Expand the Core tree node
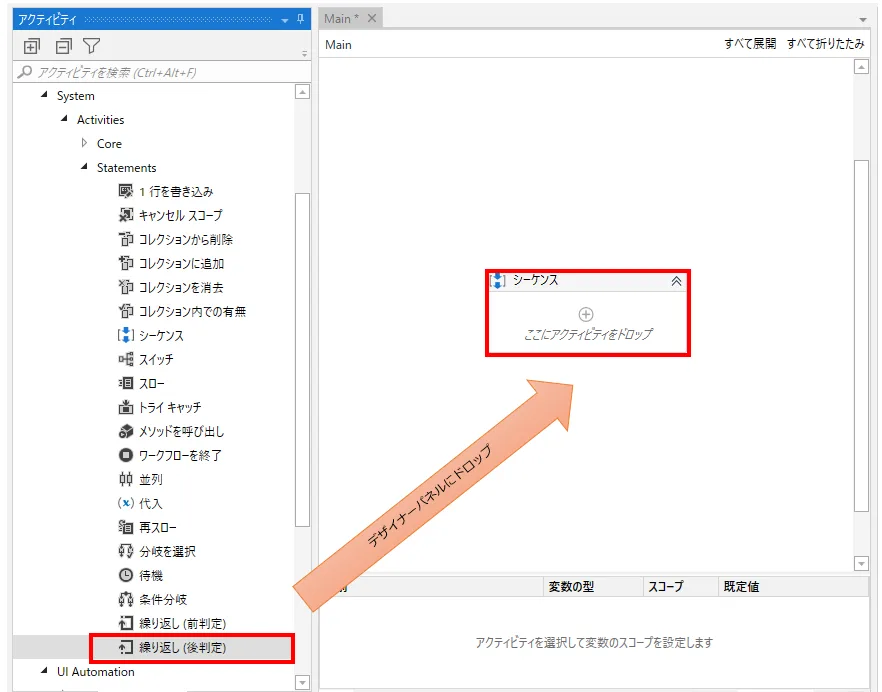Image resolution: width=882 pixels, height=692 pixels. [85, 144]
